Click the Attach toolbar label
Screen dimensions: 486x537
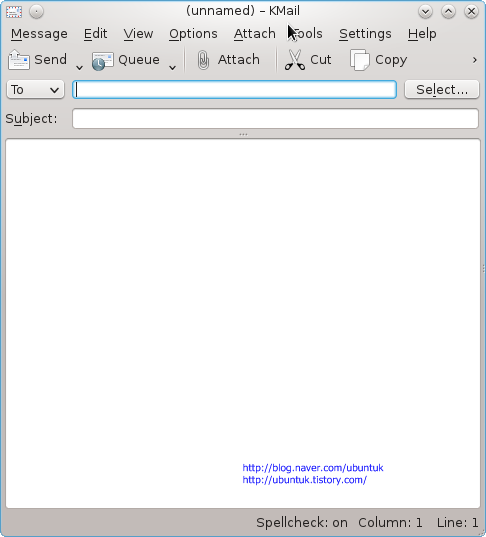(239, 60)
